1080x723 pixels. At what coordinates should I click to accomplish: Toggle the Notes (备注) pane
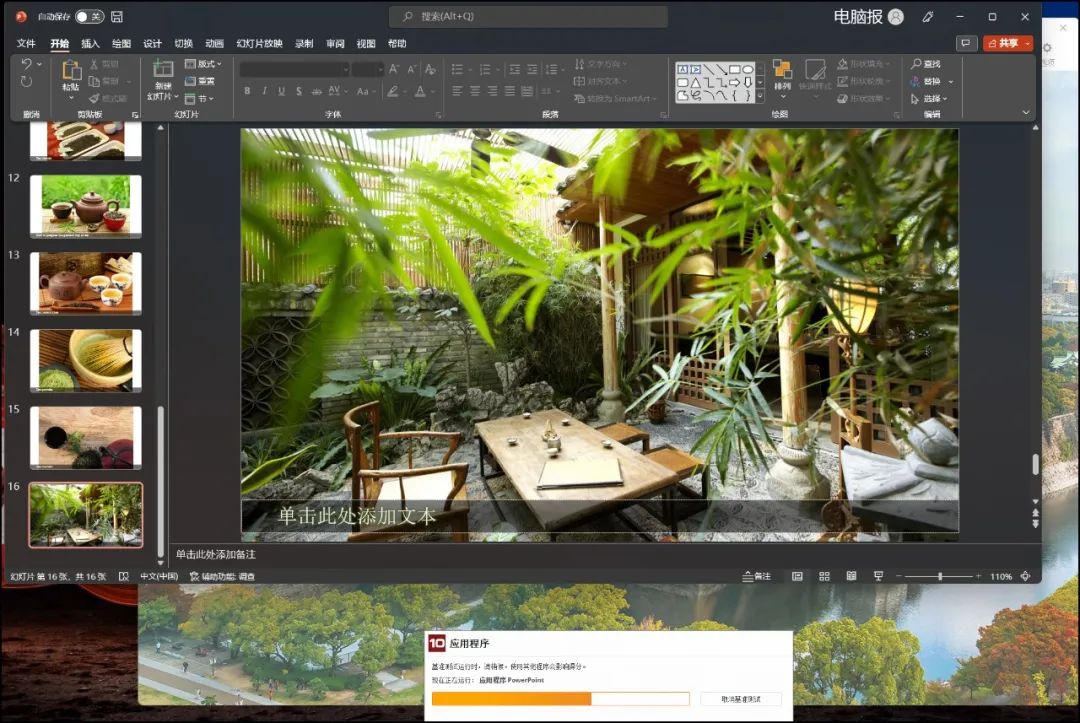click(x=756, y=577)
